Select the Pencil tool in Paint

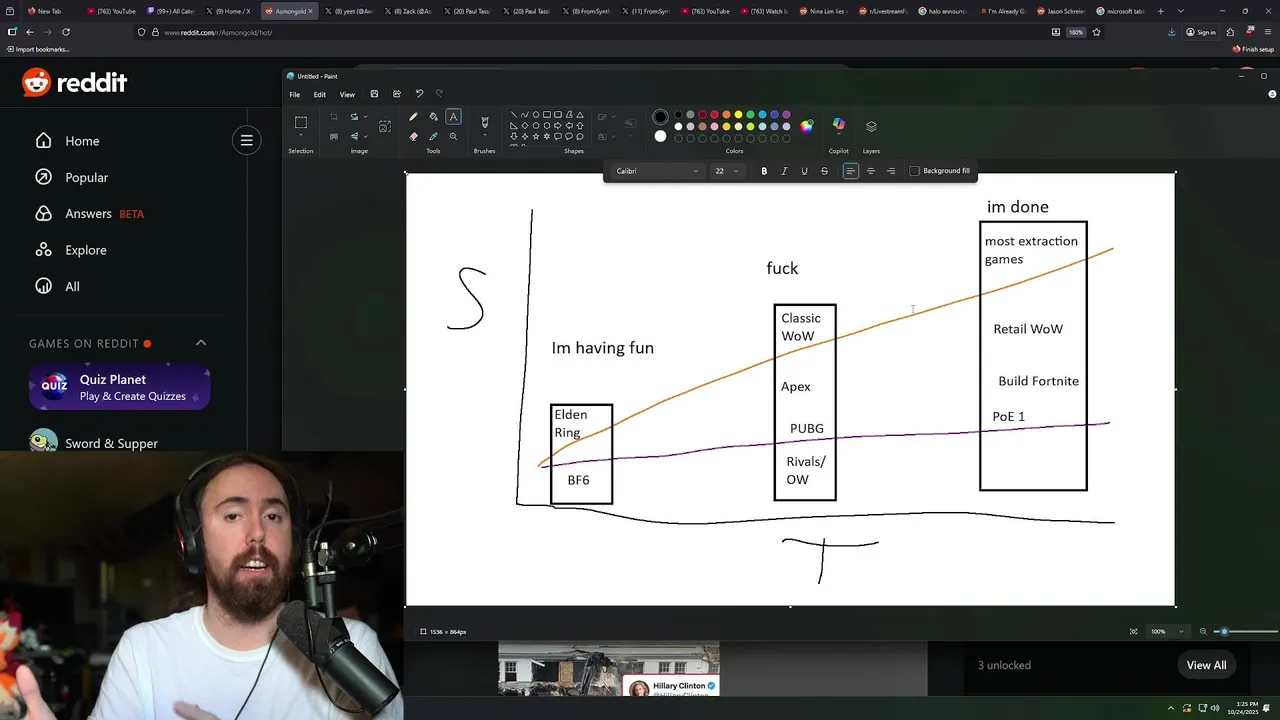[413, 116]
